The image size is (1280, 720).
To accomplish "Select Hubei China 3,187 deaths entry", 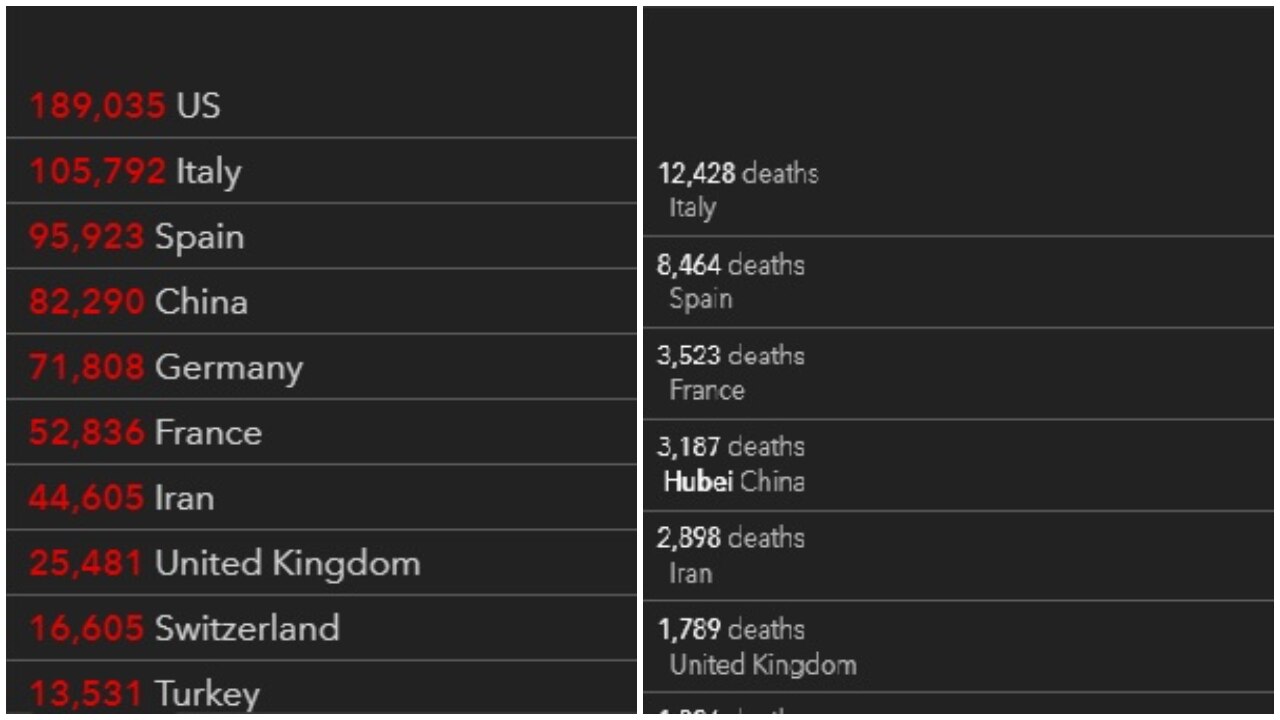I will [958, 465].
